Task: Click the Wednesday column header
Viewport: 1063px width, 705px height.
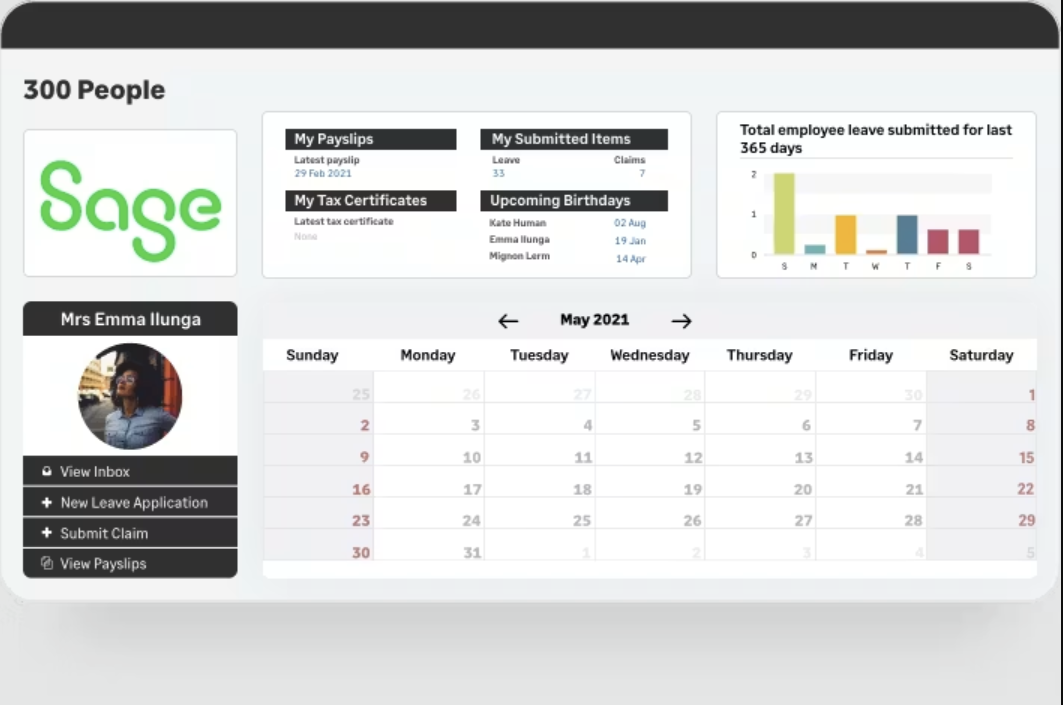Action: 649,355
